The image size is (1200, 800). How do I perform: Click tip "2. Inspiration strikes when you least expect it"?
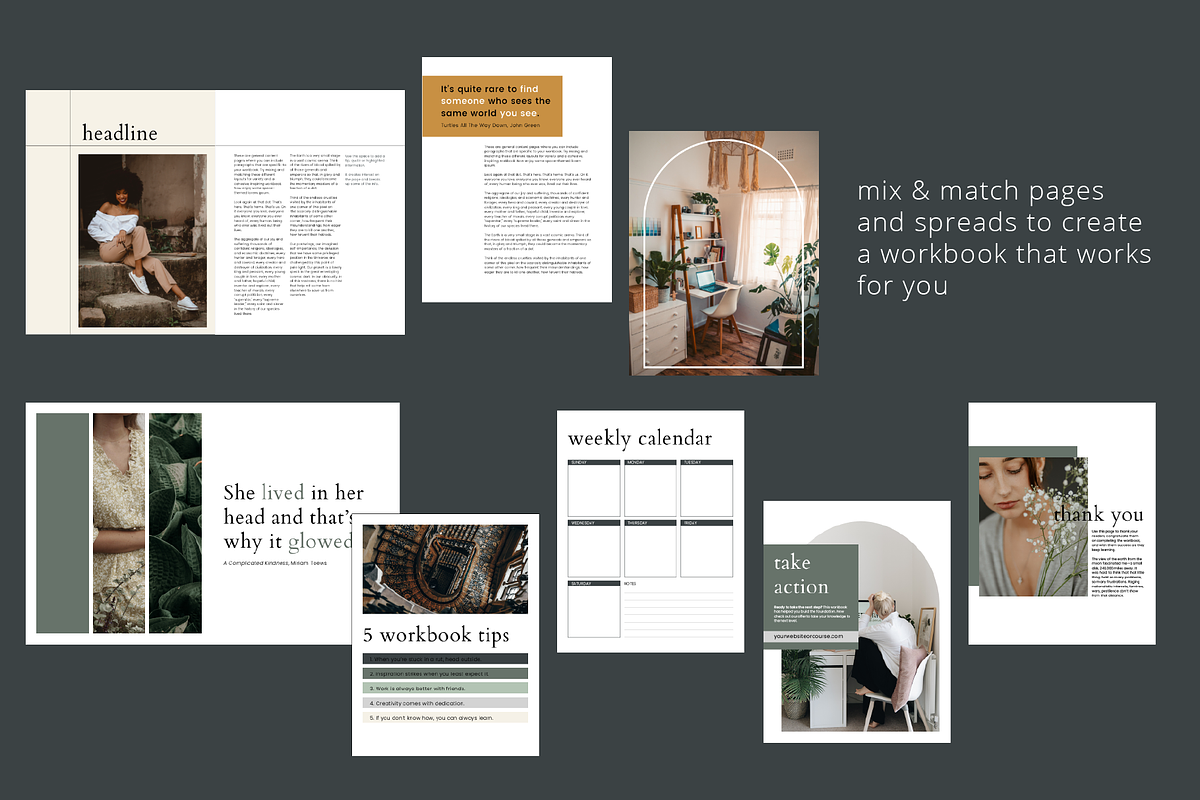(445, 674)
